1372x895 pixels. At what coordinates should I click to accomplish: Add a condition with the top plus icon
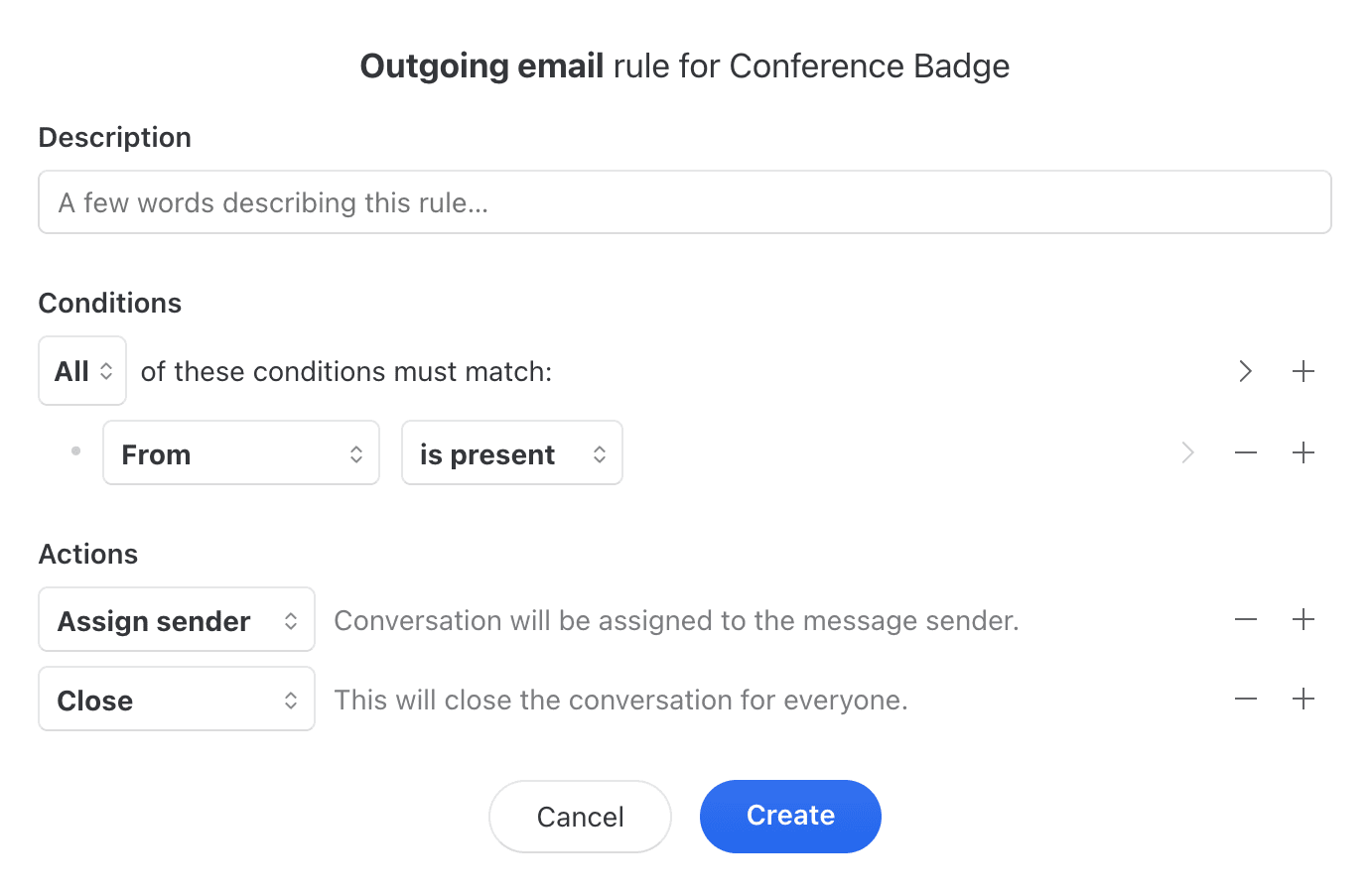(x=1303, y=371)
